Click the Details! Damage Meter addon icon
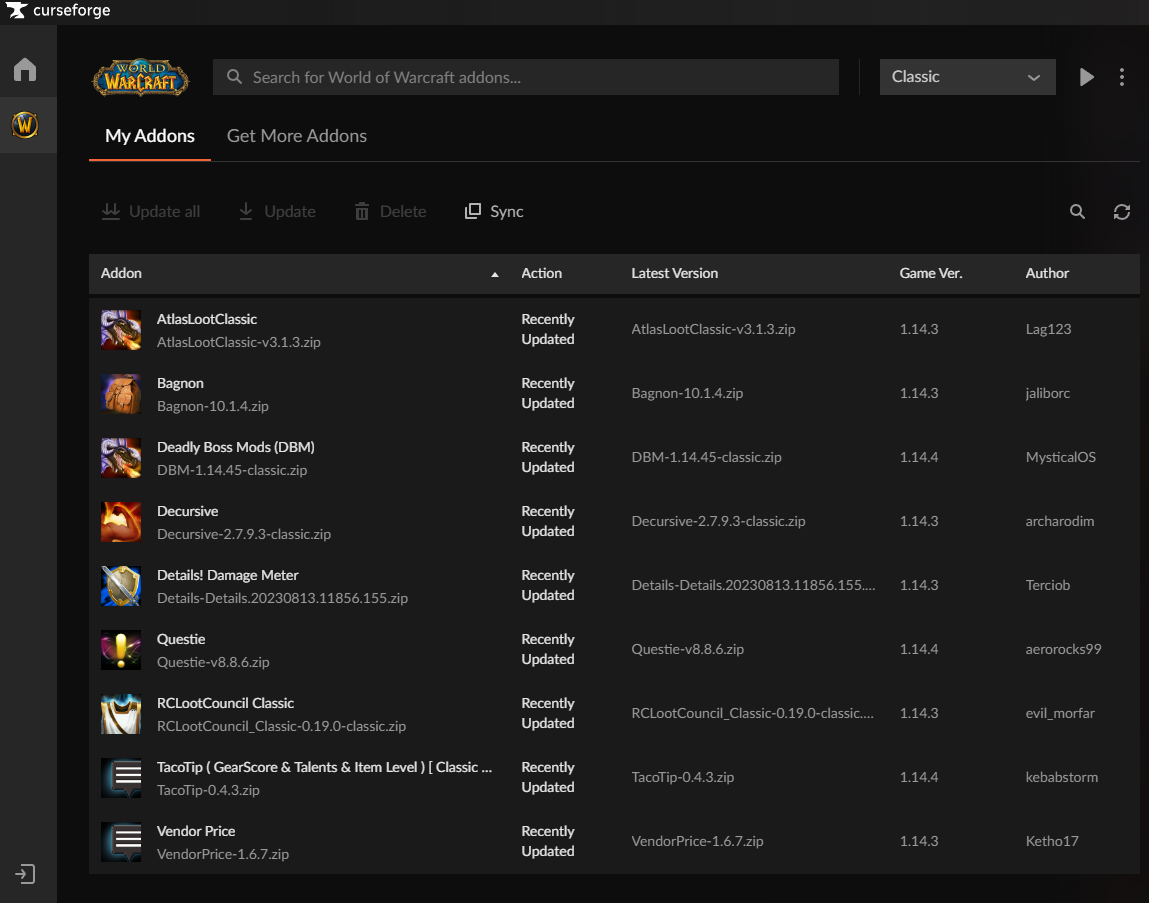Screen dimensions: 1149x903 (x=121, y=586)
